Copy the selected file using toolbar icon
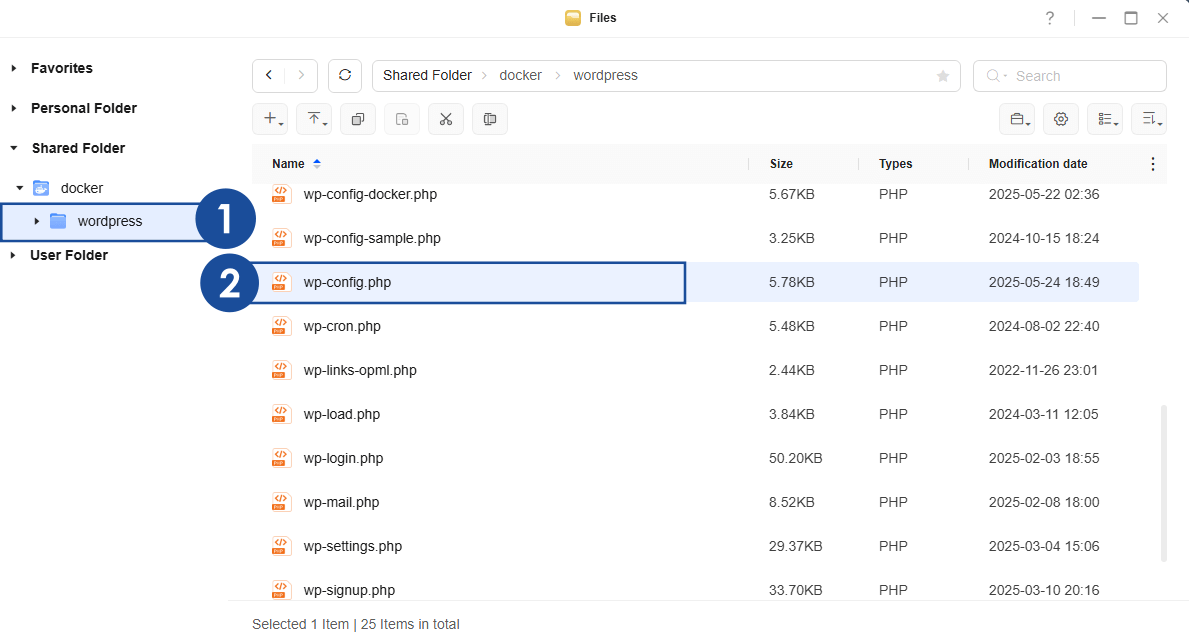Screen dimensions: 1189x642 tap(358, 119)
